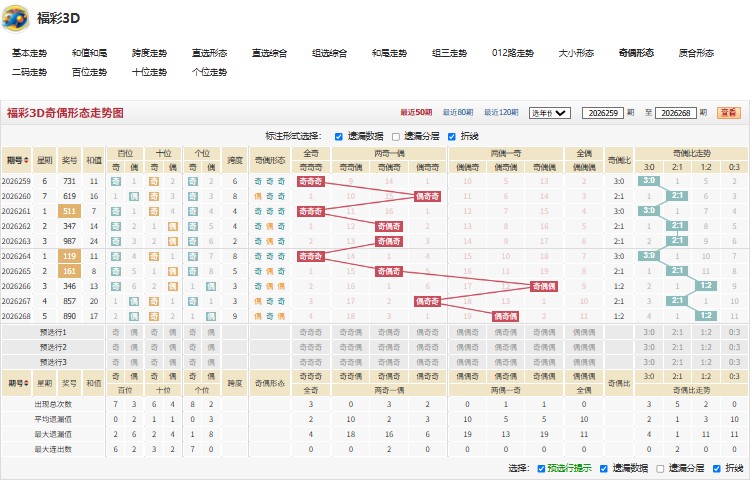Disable the 预选行提示 checkbox

point(541,469)
